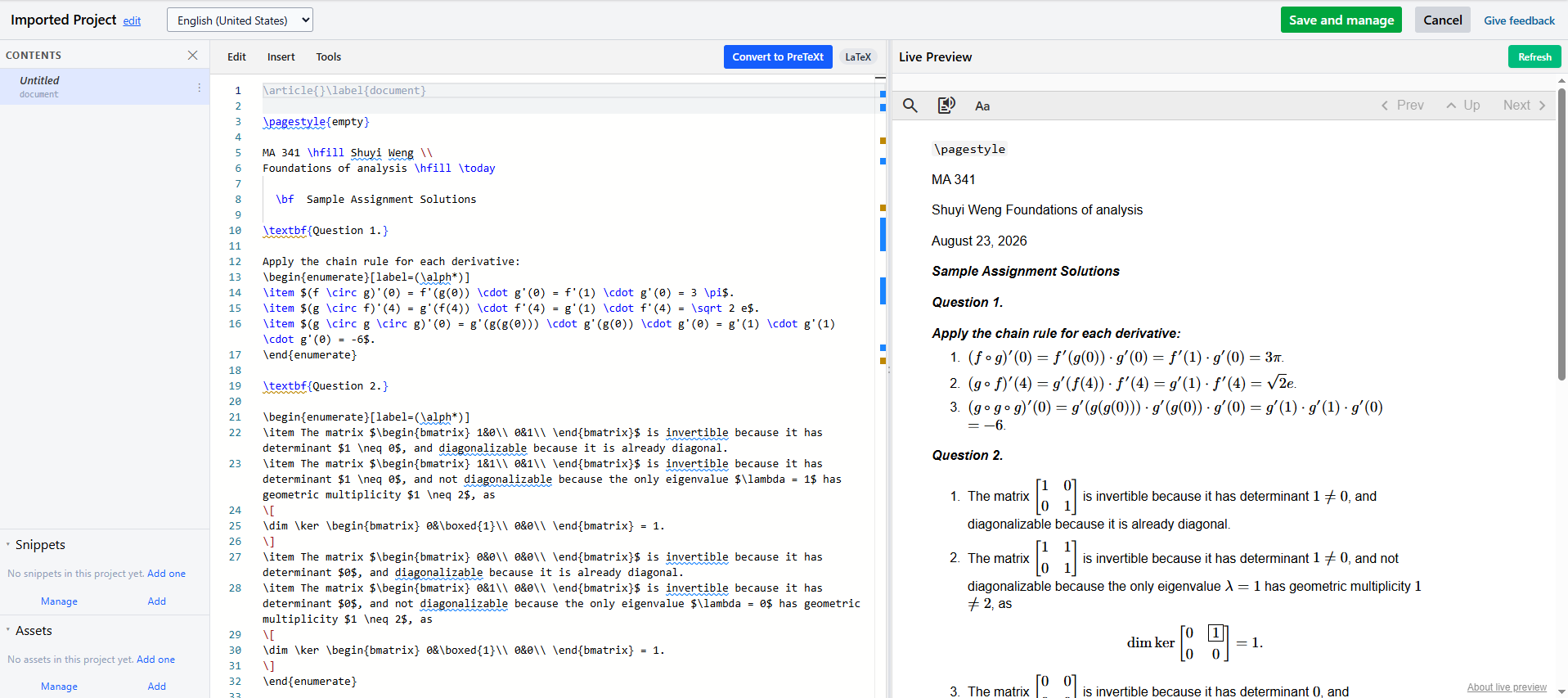Viewport: 1568px width, 698px height.
Task: Click Convert to PreTeXt button
Action: coord(778,57)
